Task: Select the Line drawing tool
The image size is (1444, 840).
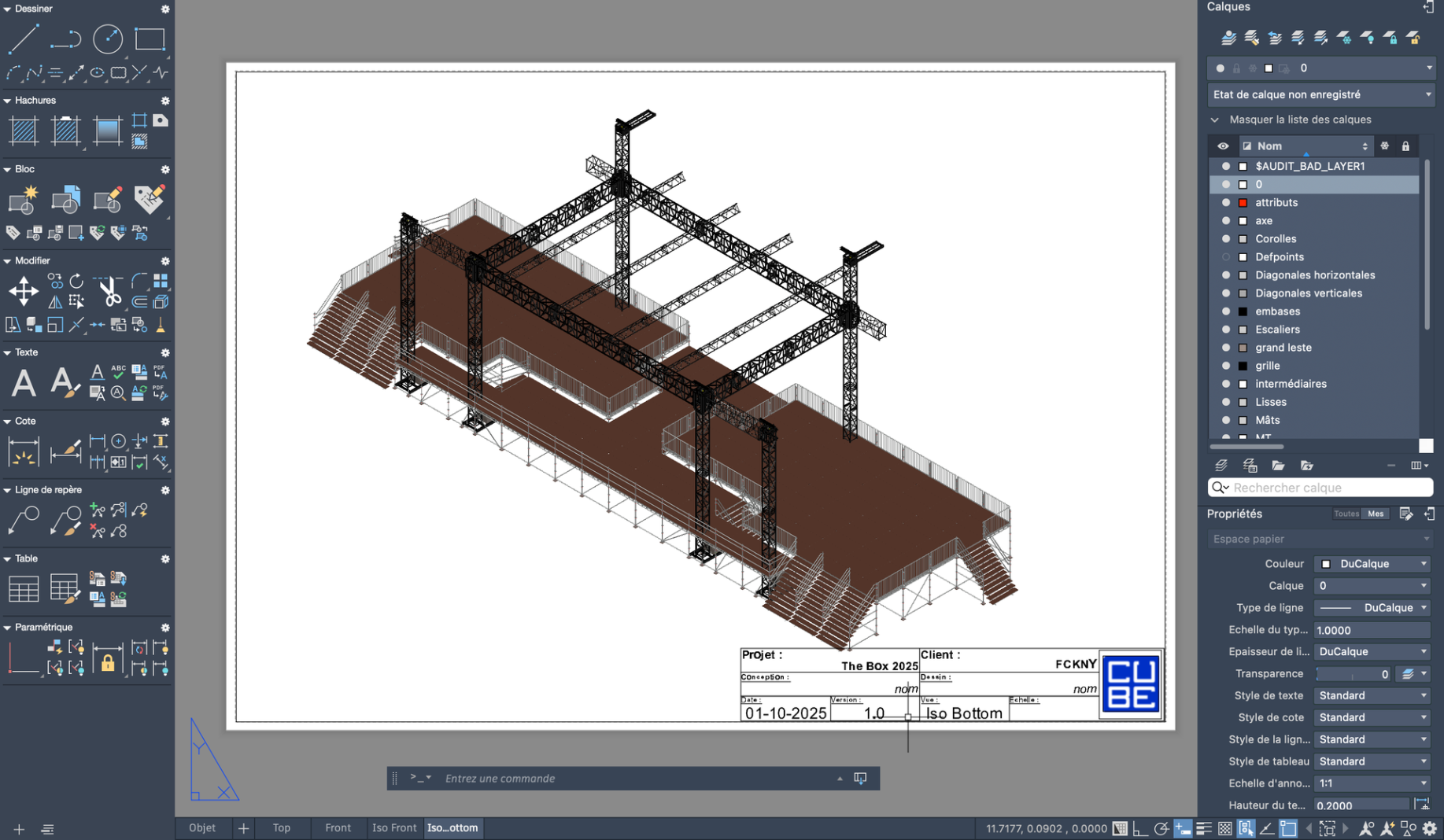Action: click(x=24, y=39)
